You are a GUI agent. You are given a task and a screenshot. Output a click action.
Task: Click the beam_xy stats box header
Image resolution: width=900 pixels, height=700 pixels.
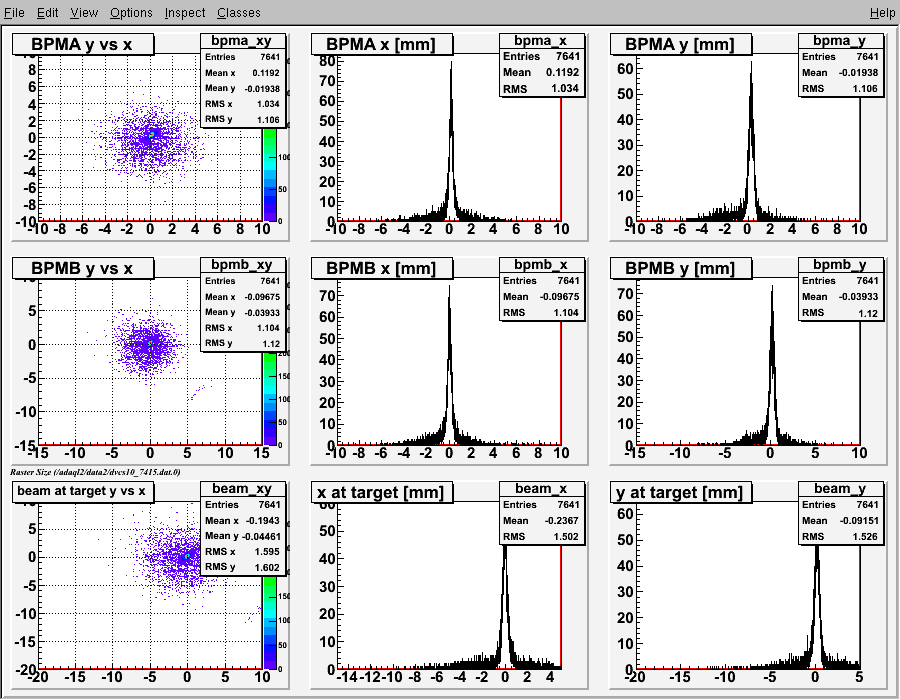coord(243,488)
